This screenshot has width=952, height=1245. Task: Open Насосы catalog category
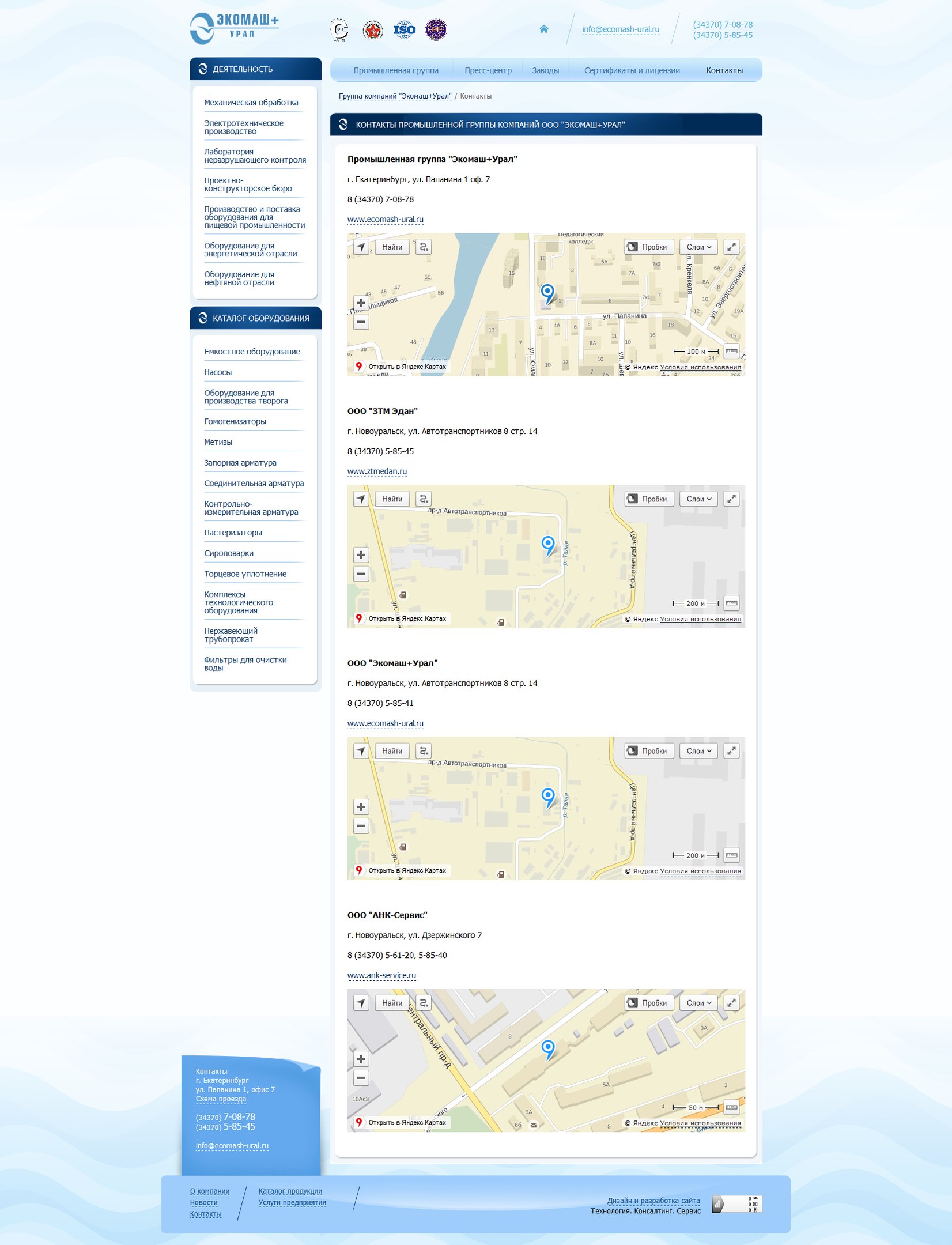coord(218,372)
